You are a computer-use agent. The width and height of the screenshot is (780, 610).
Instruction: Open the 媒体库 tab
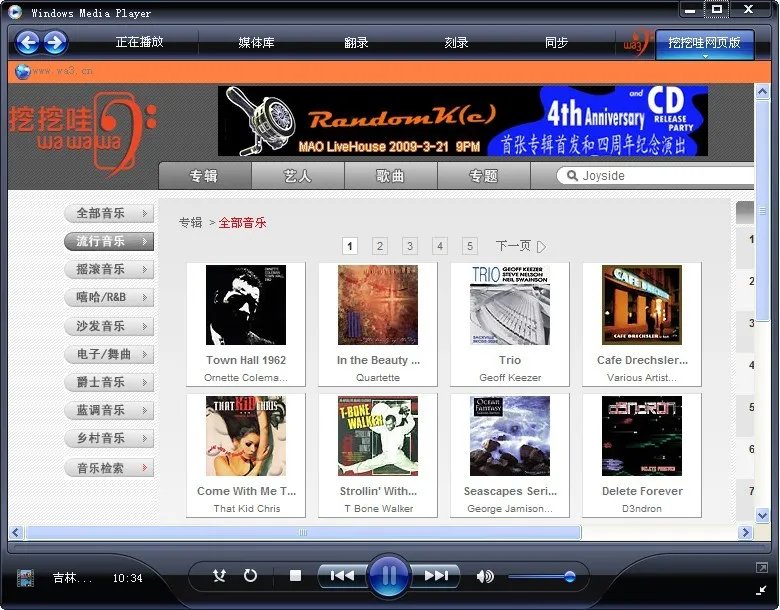(256, 43)
